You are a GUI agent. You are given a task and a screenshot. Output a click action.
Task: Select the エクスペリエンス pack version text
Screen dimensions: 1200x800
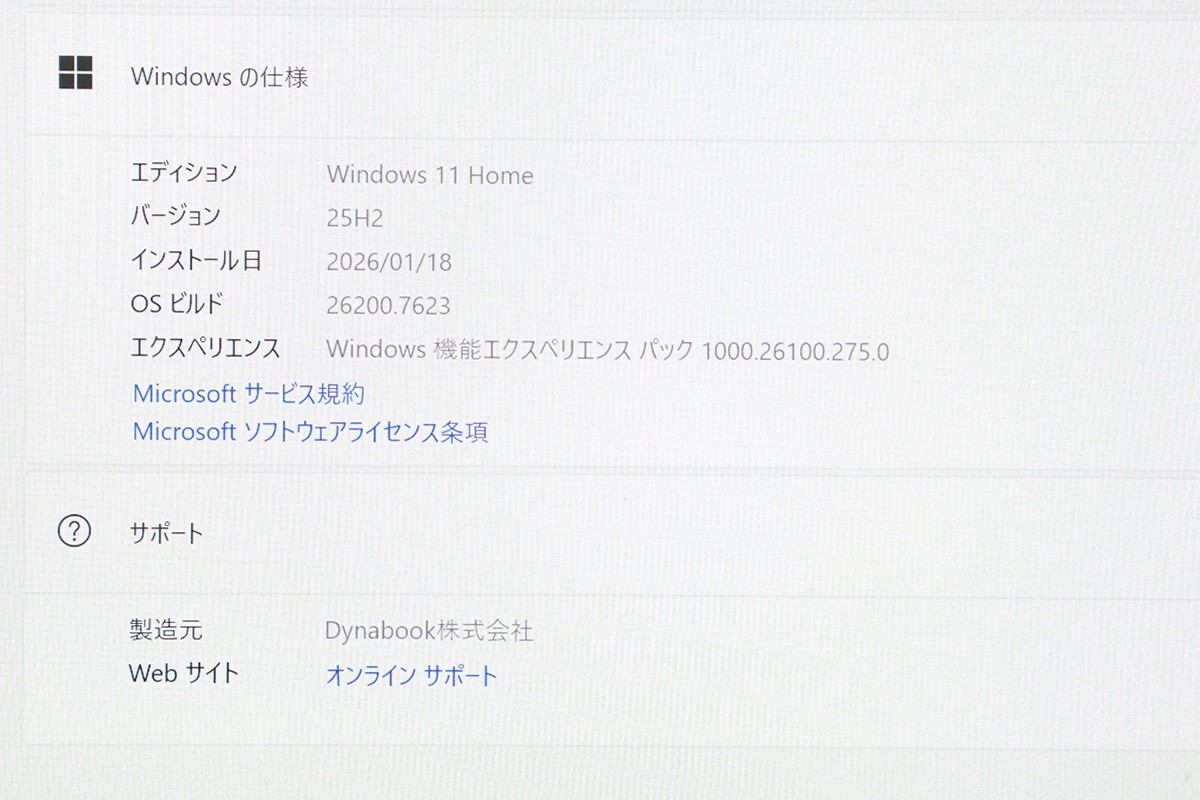point(610,351)
